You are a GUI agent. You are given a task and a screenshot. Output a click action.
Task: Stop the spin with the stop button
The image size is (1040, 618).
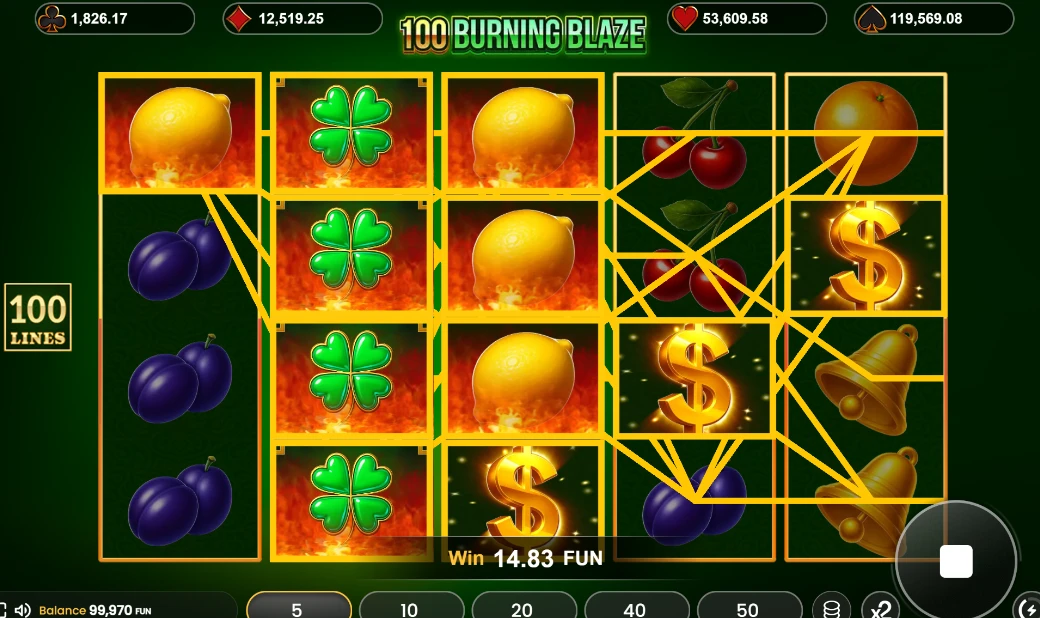pyautogui.click(x=956, y=562)
